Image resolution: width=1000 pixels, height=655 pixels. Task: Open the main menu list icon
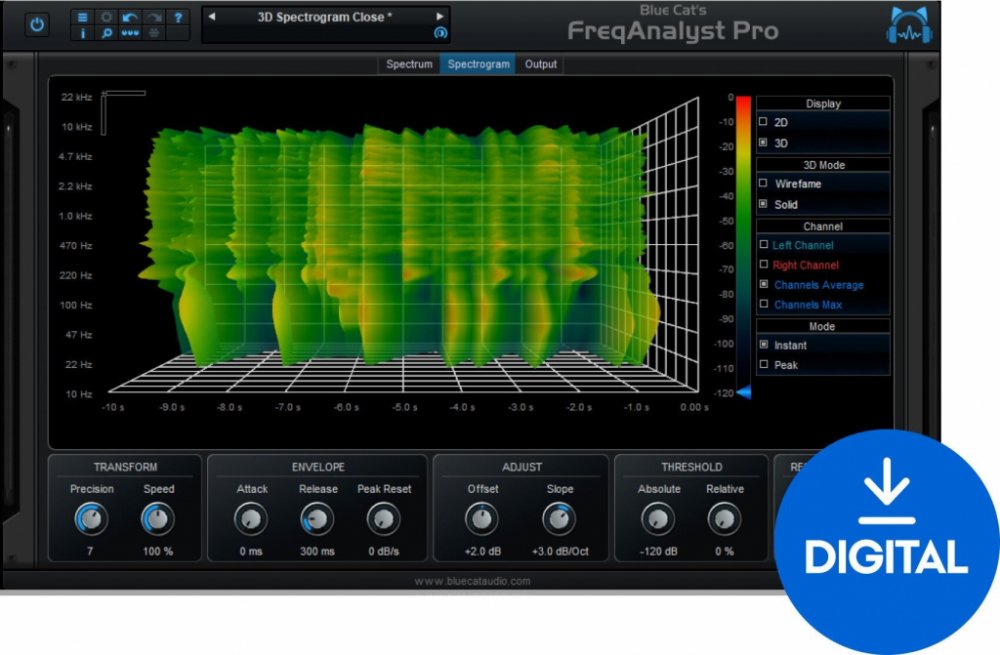[x=83, y=17]
